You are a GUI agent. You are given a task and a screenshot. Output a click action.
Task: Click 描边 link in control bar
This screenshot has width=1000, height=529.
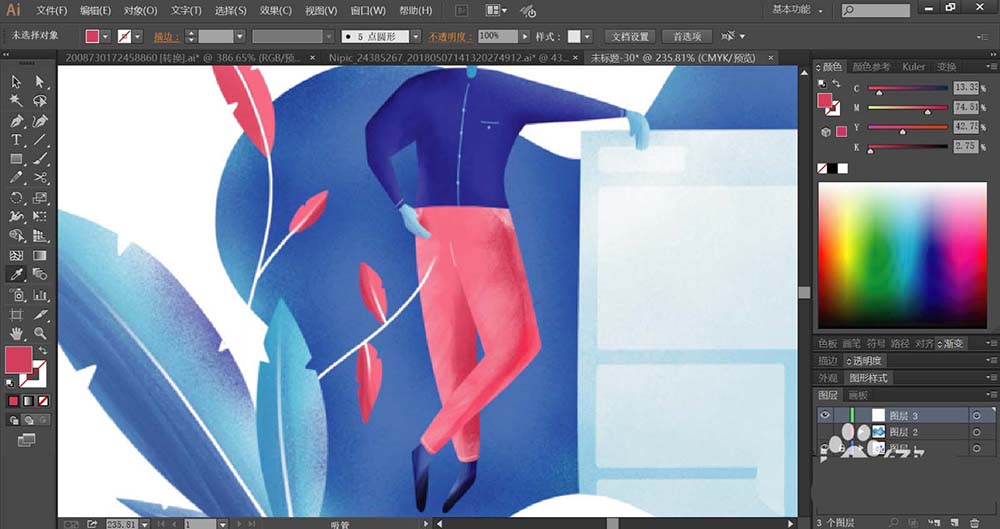click(166, 37)
